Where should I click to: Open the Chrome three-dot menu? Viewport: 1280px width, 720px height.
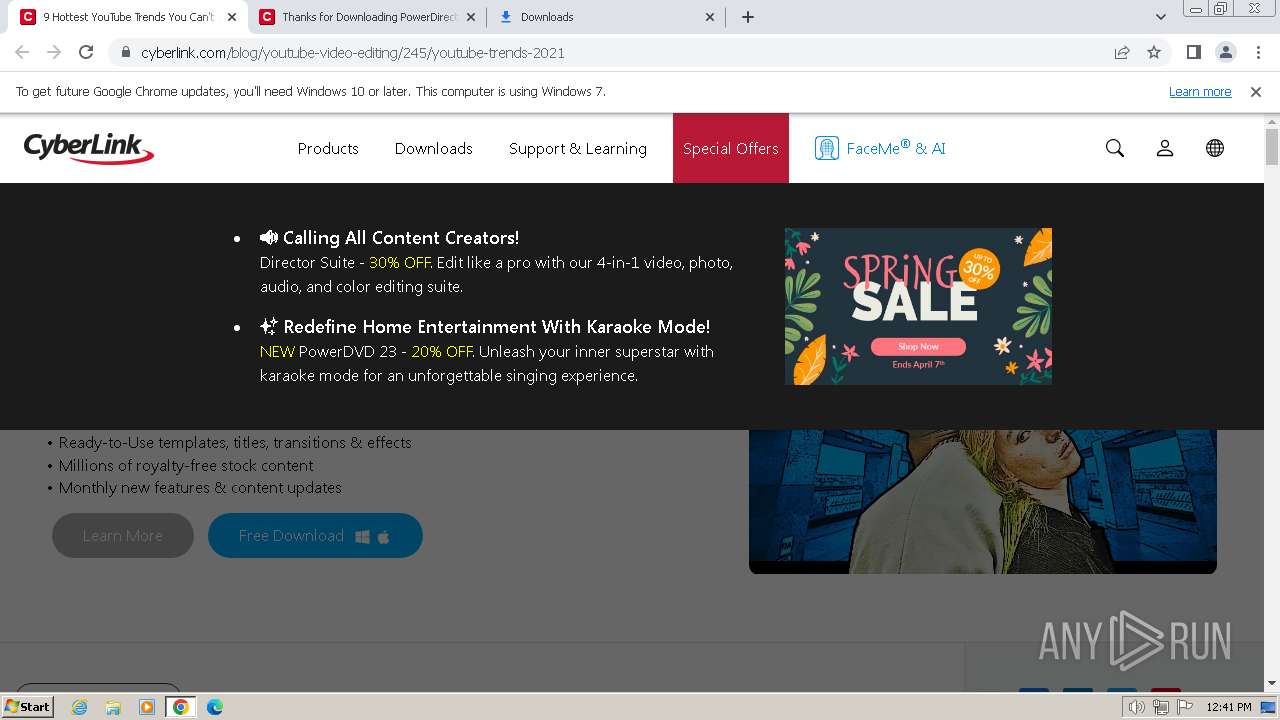click(x=1257, y=52)
